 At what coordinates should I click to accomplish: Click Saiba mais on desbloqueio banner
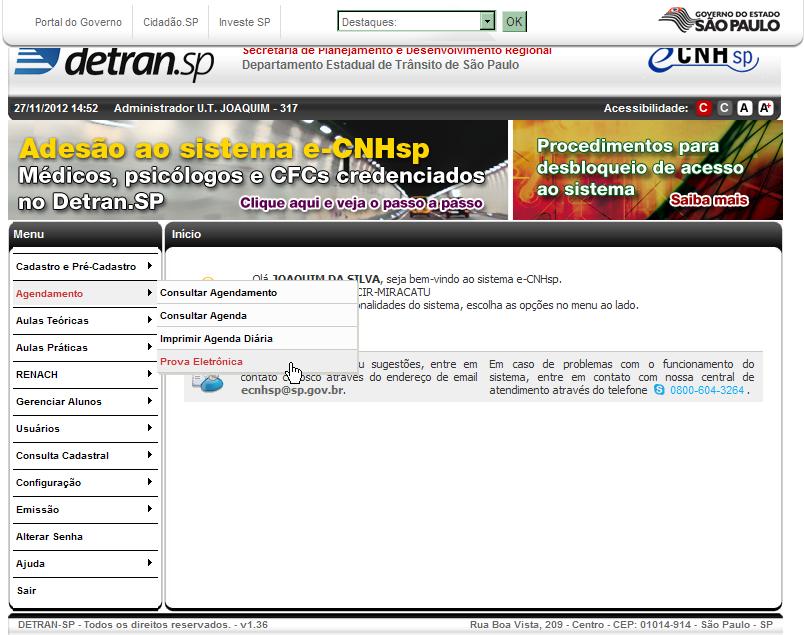709,200
